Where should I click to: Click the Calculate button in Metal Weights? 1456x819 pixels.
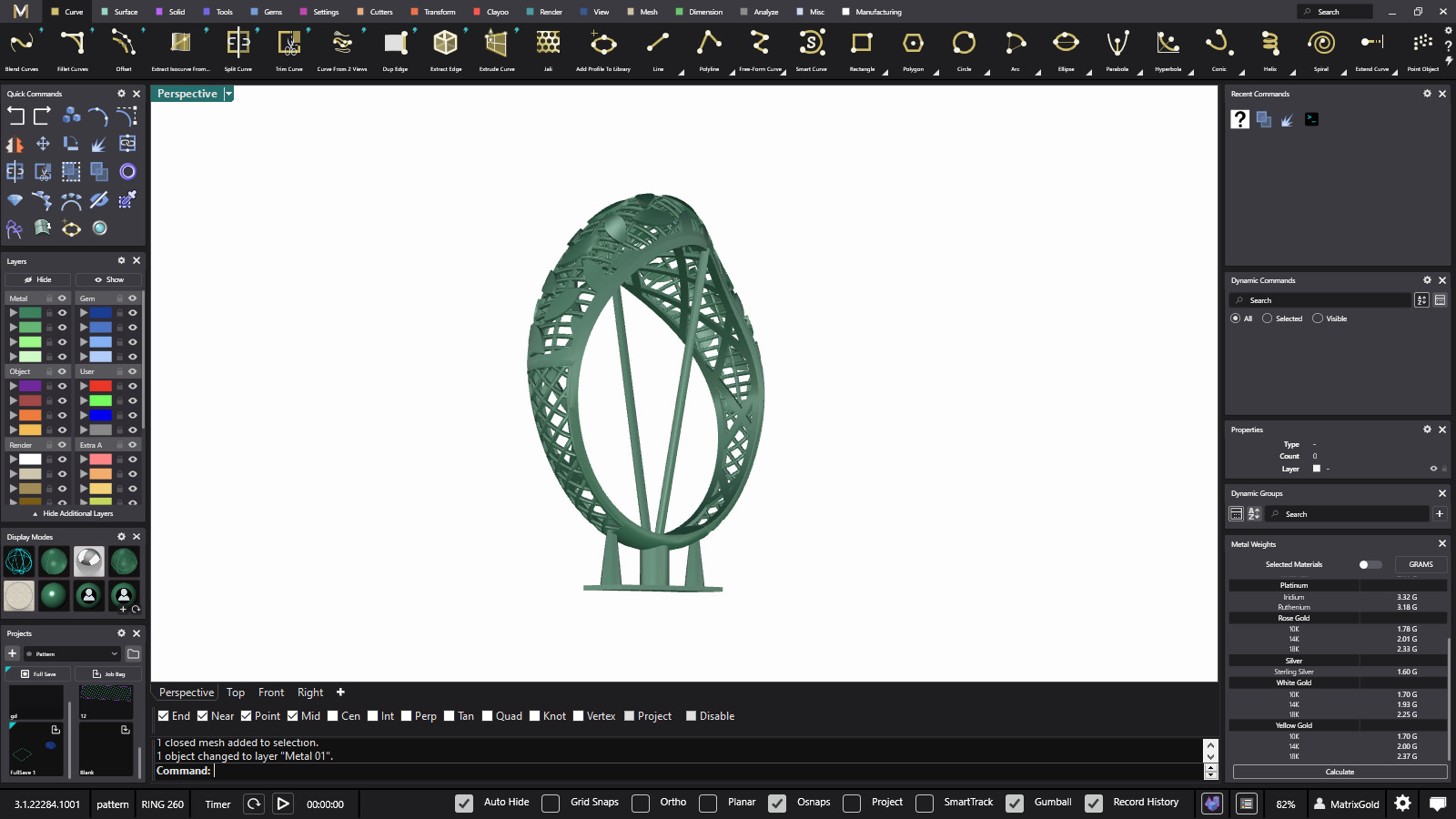[x=1340, y=772]
